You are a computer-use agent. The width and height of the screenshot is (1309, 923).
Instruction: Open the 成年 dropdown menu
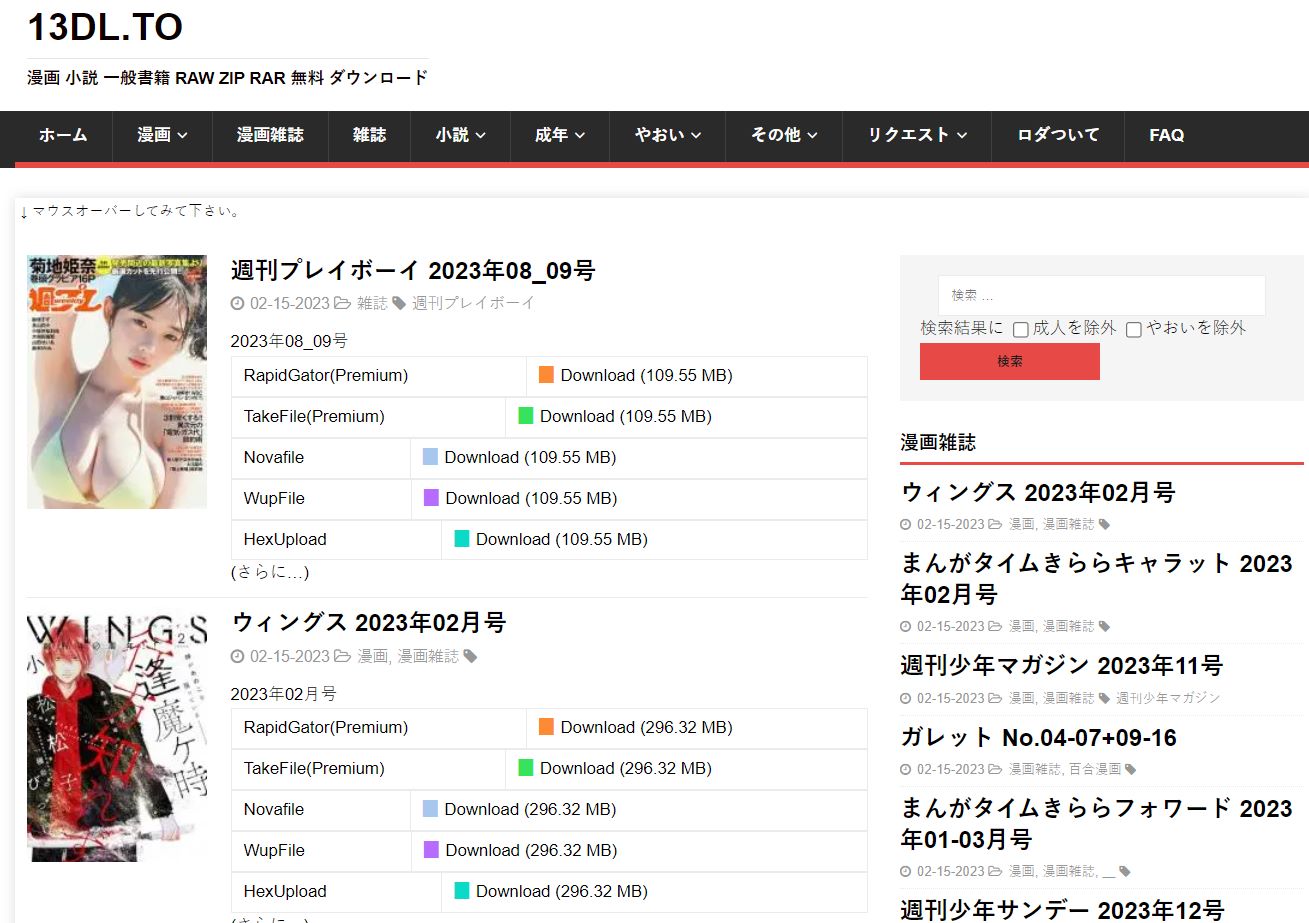[x=560, y=135]
